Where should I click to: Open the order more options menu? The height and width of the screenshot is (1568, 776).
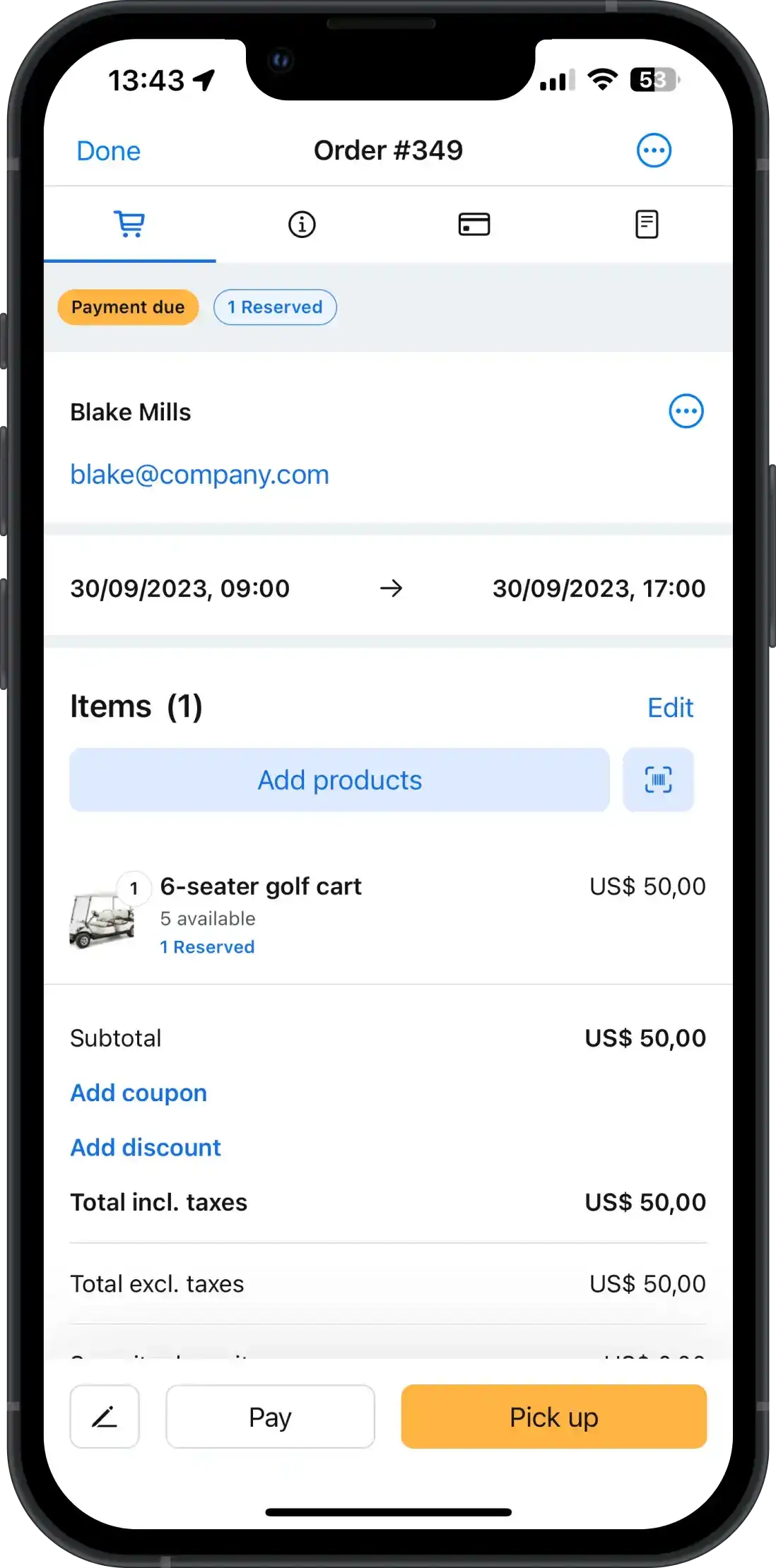[654, 150]
